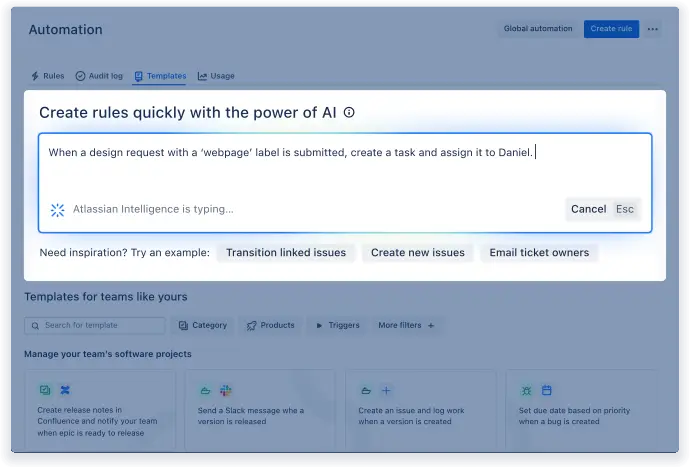The image size is (690, 468).
Task: Click the search magnifier icon
Action: (35, 326)
